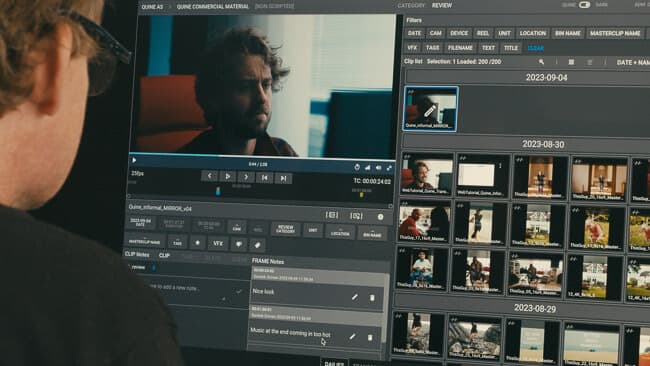Screen dimensions: 650x366
Task: Select the CLIP tab next to CLIP Notes
Action: [164, 255]
